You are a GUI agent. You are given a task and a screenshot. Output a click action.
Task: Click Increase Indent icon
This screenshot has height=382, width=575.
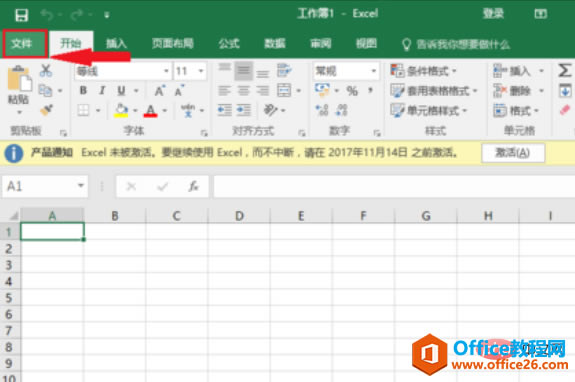pos(243,110)
